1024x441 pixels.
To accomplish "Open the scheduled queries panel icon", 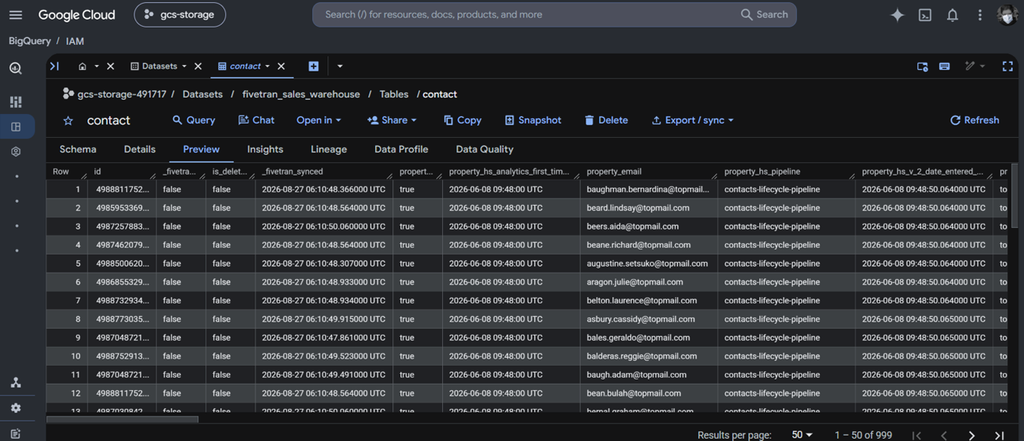I will (x=922, y=66).
